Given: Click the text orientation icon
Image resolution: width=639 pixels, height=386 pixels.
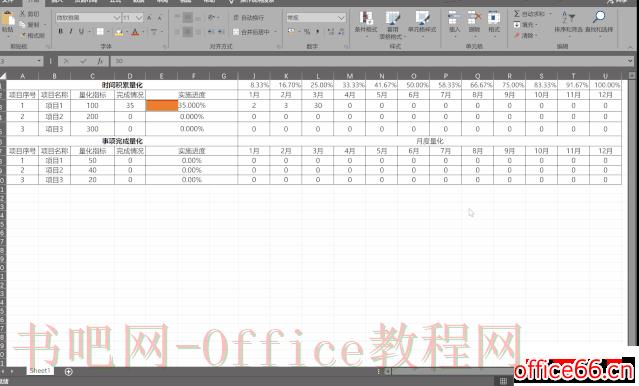Looking at the screenshot, I should pos(211,18).
